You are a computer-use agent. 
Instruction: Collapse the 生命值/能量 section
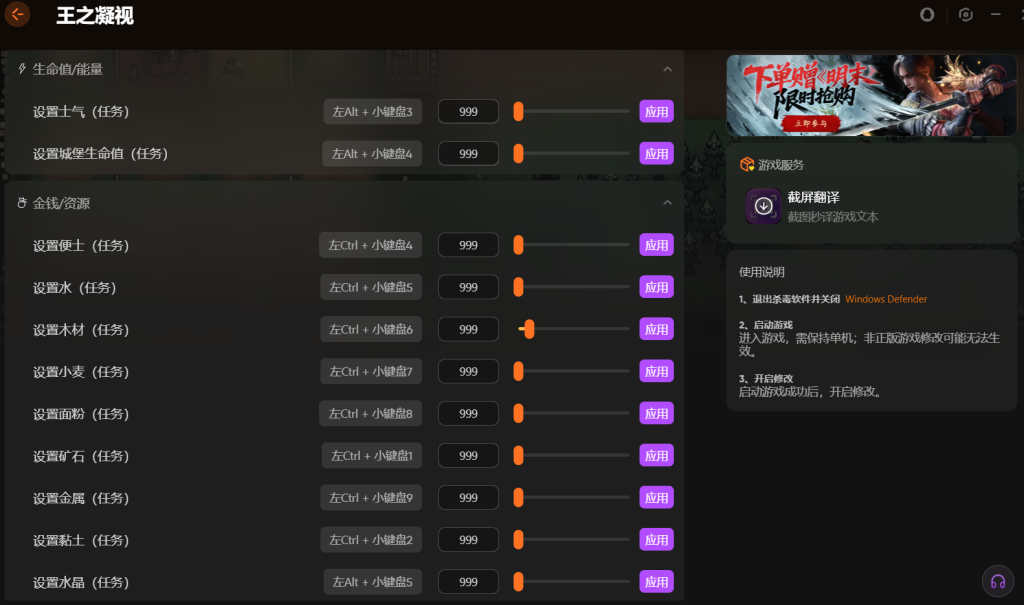pyautogui.click(x=667, y=69)
